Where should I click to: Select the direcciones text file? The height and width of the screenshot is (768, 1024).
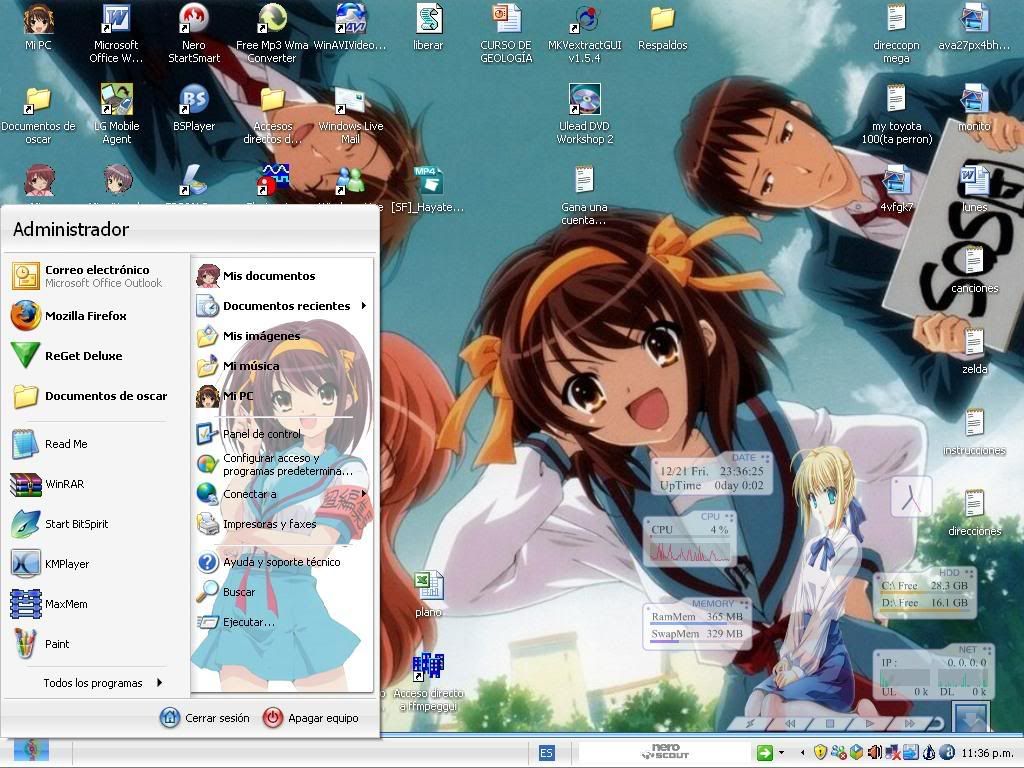(x=974, y=513)
